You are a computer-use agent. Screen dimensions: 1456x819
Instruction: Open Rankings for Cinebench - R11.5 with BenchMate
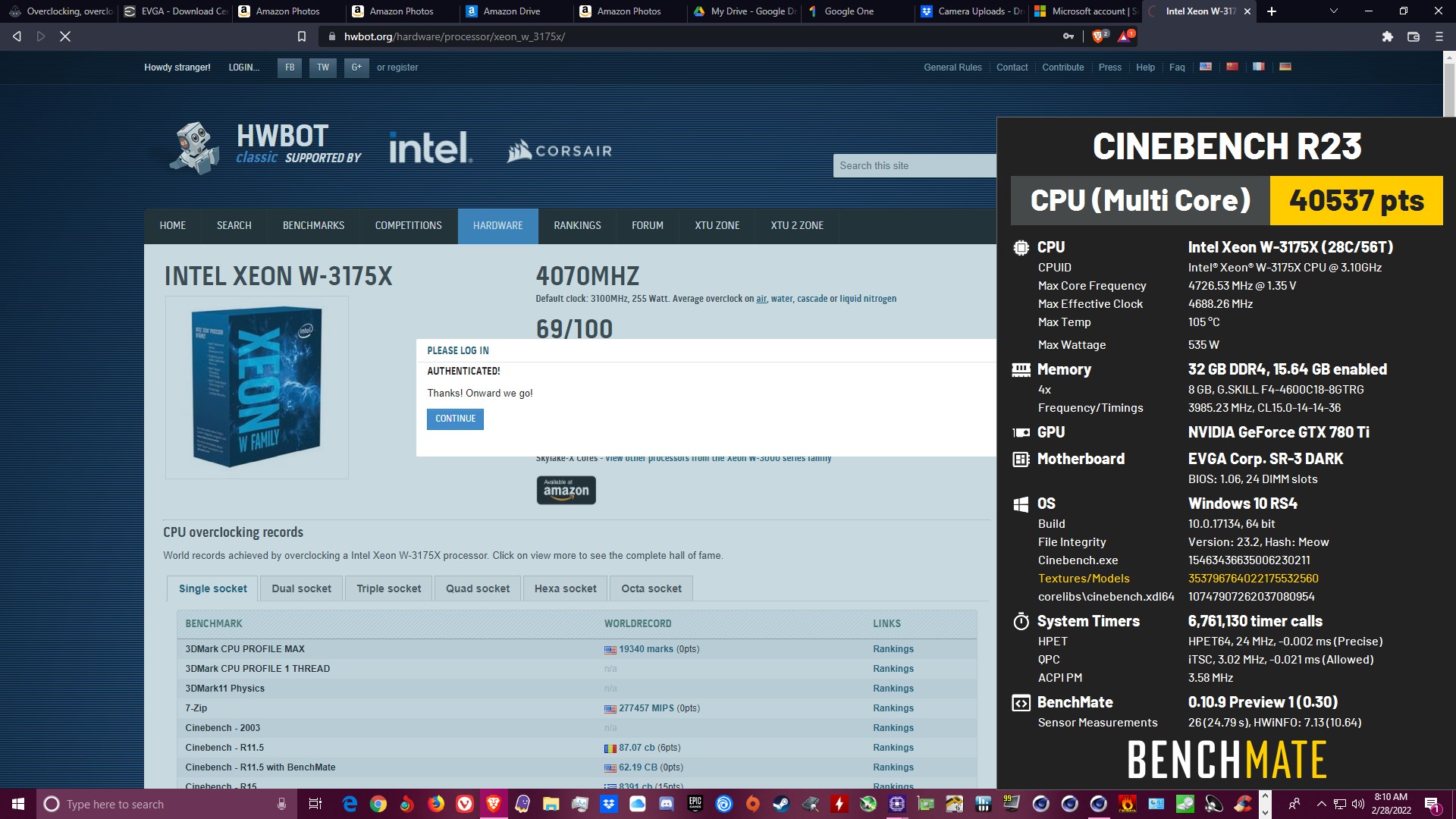pyautogui.click(x=893, y=767)
